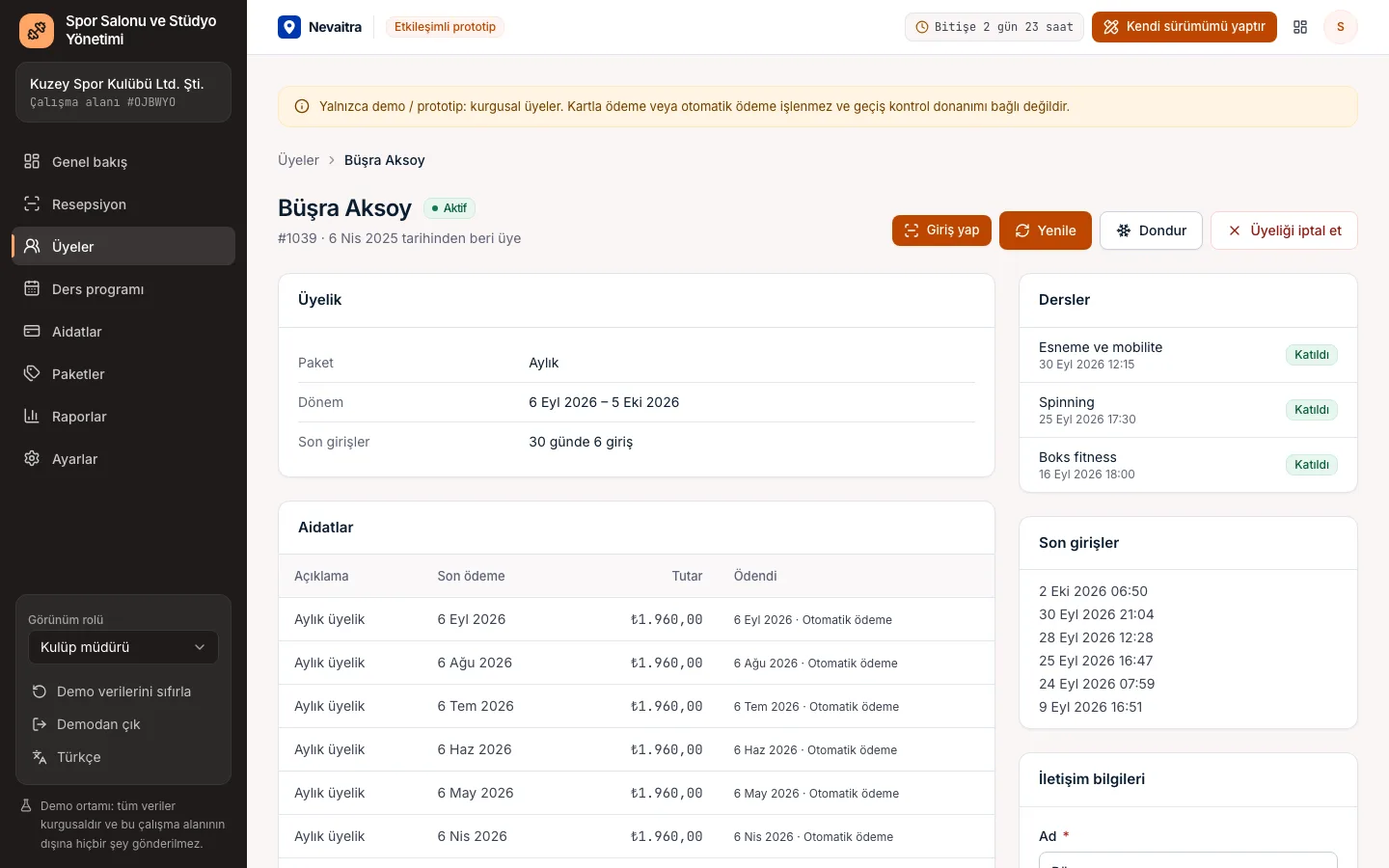Freeze membership with Dondur button
The height and width of the screenshot is (868, 1389).
click(x=1151, y=231)
